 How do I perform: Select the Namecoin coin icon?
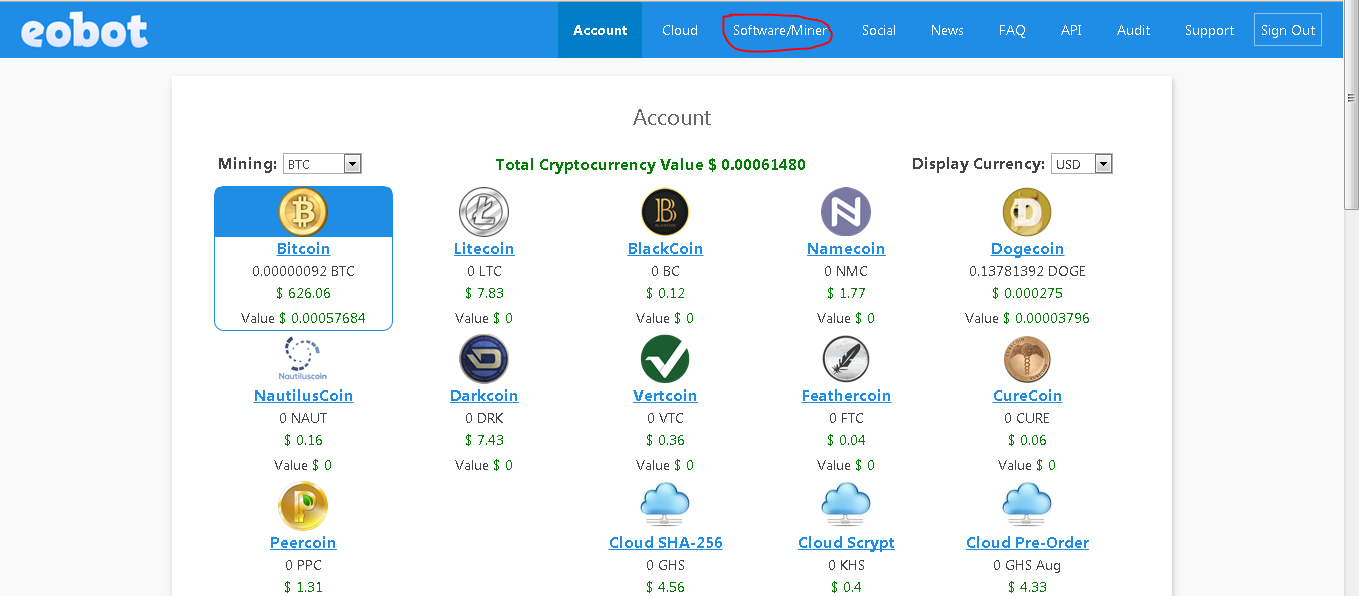[846, 212]
